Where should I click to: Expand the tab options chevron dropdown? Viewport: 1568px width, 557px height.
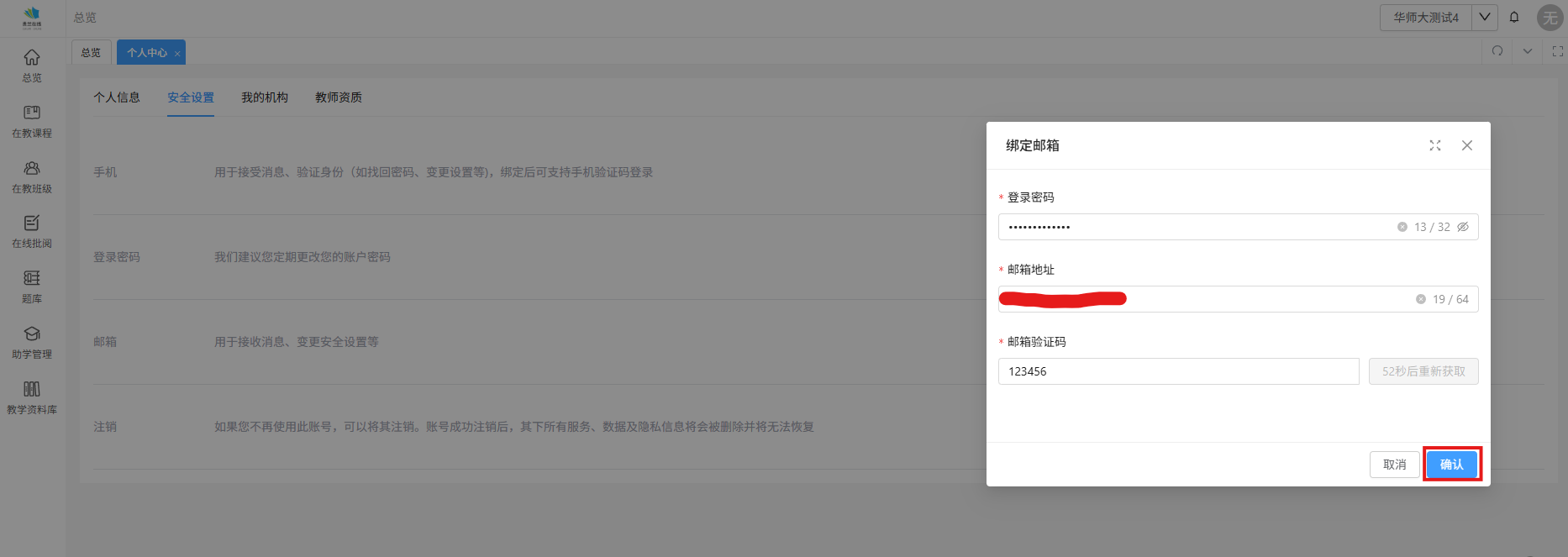tap(1528, 51)
